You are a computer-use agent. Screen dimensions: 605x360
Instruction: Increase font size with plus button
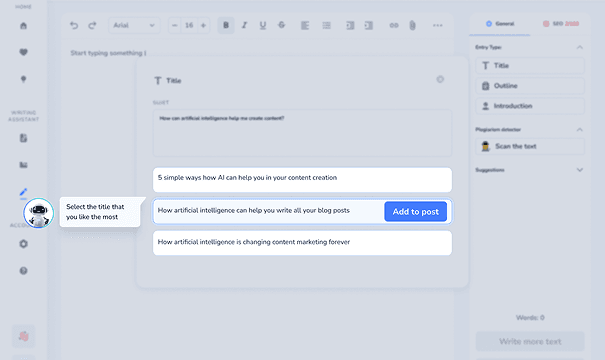coord(203,25)
